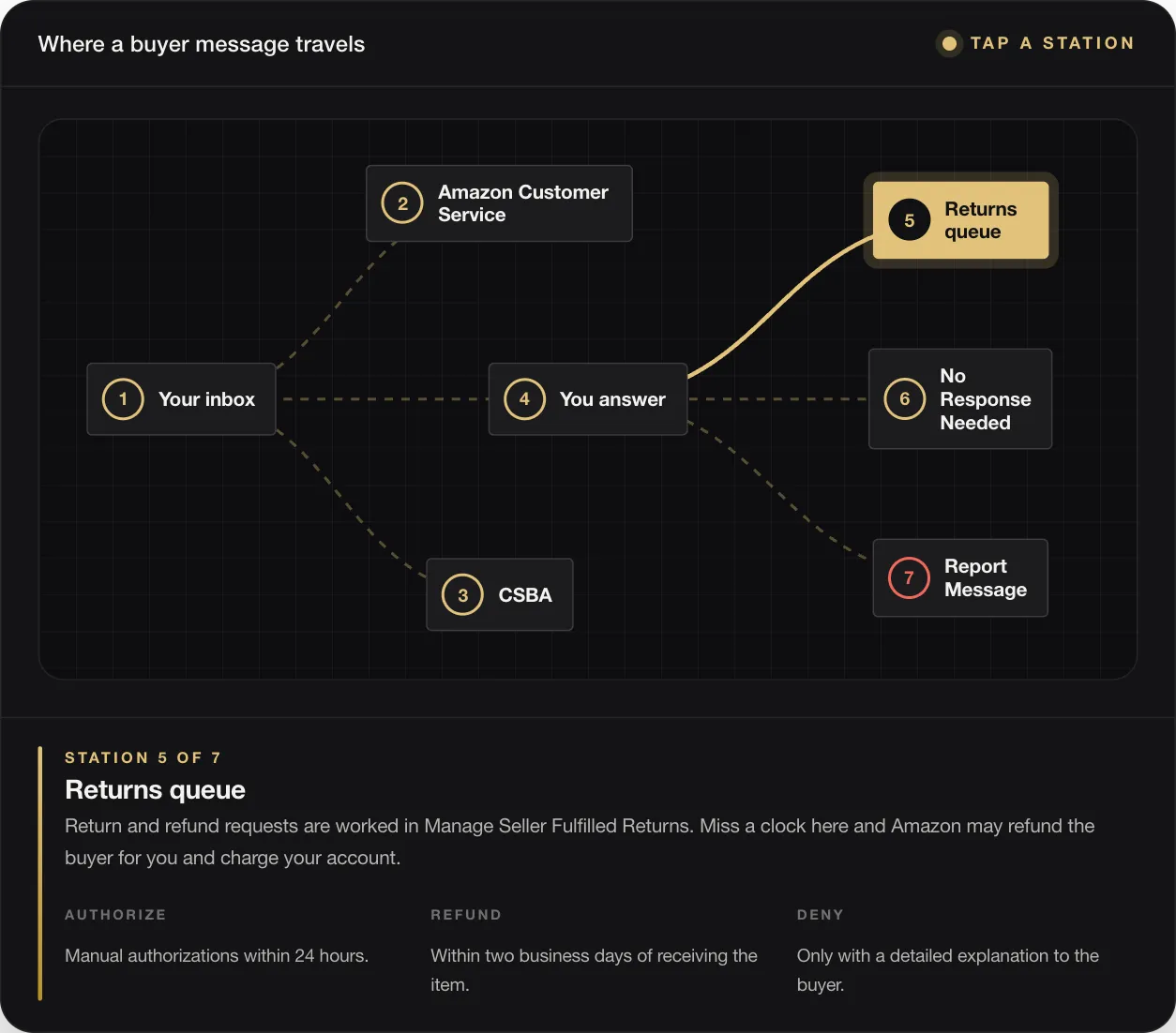Click the Deny column heading

pos(821,915)
